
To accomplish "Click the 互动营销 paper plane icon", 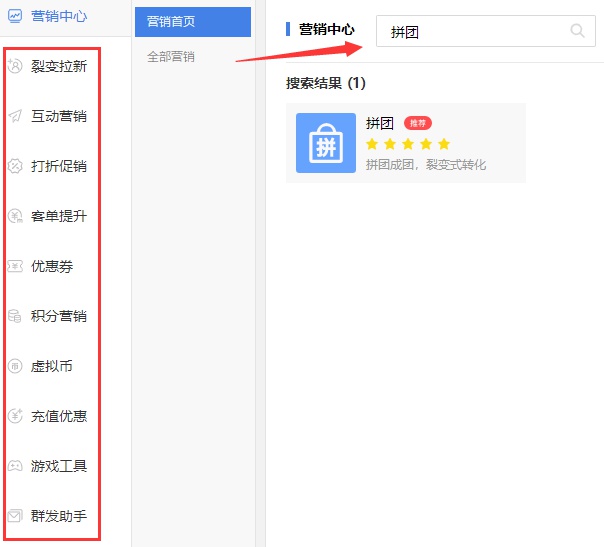I will click(x=15, y=116).
